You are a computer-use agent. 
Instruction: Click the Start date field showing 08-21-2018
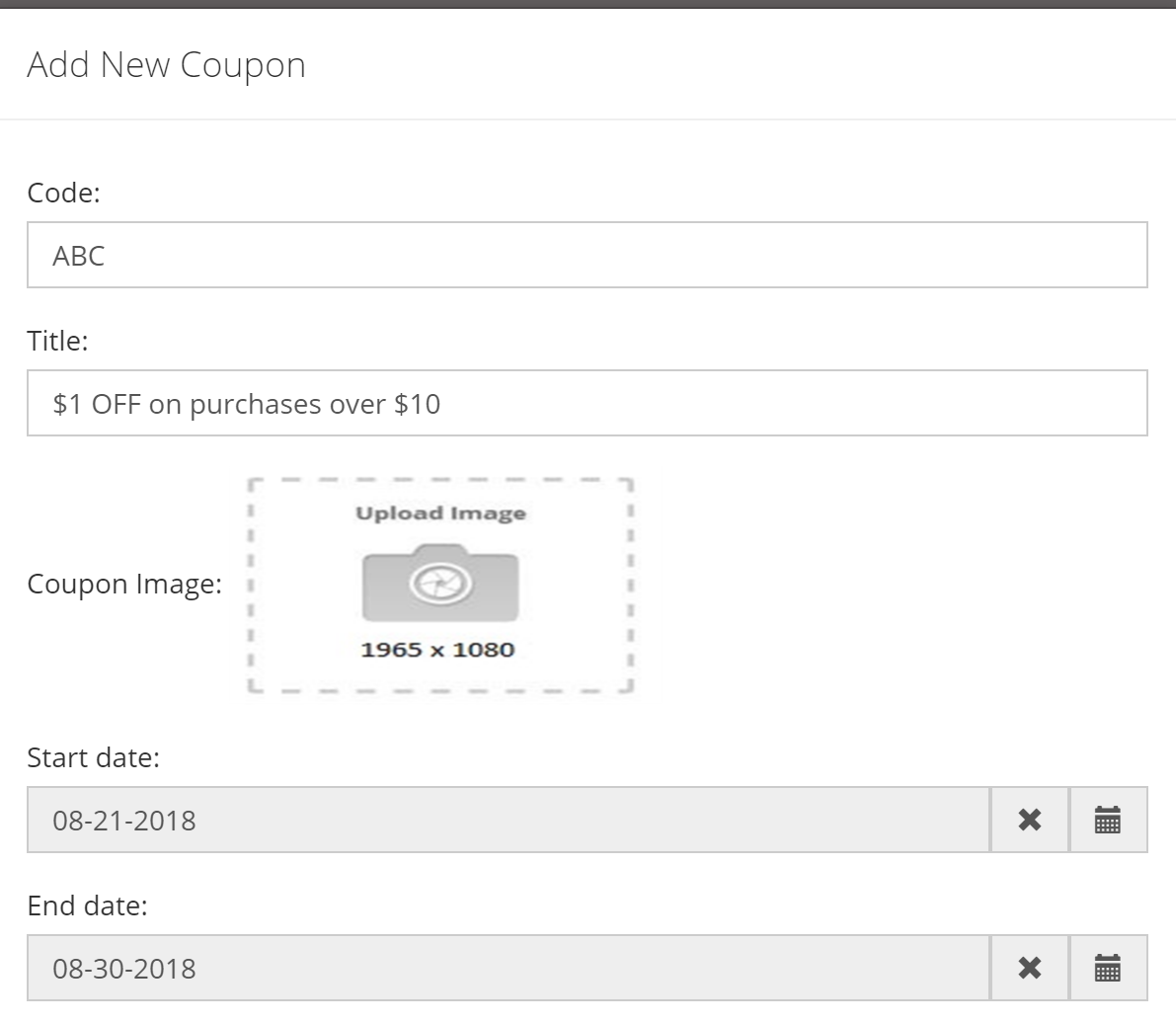point(508,820)
